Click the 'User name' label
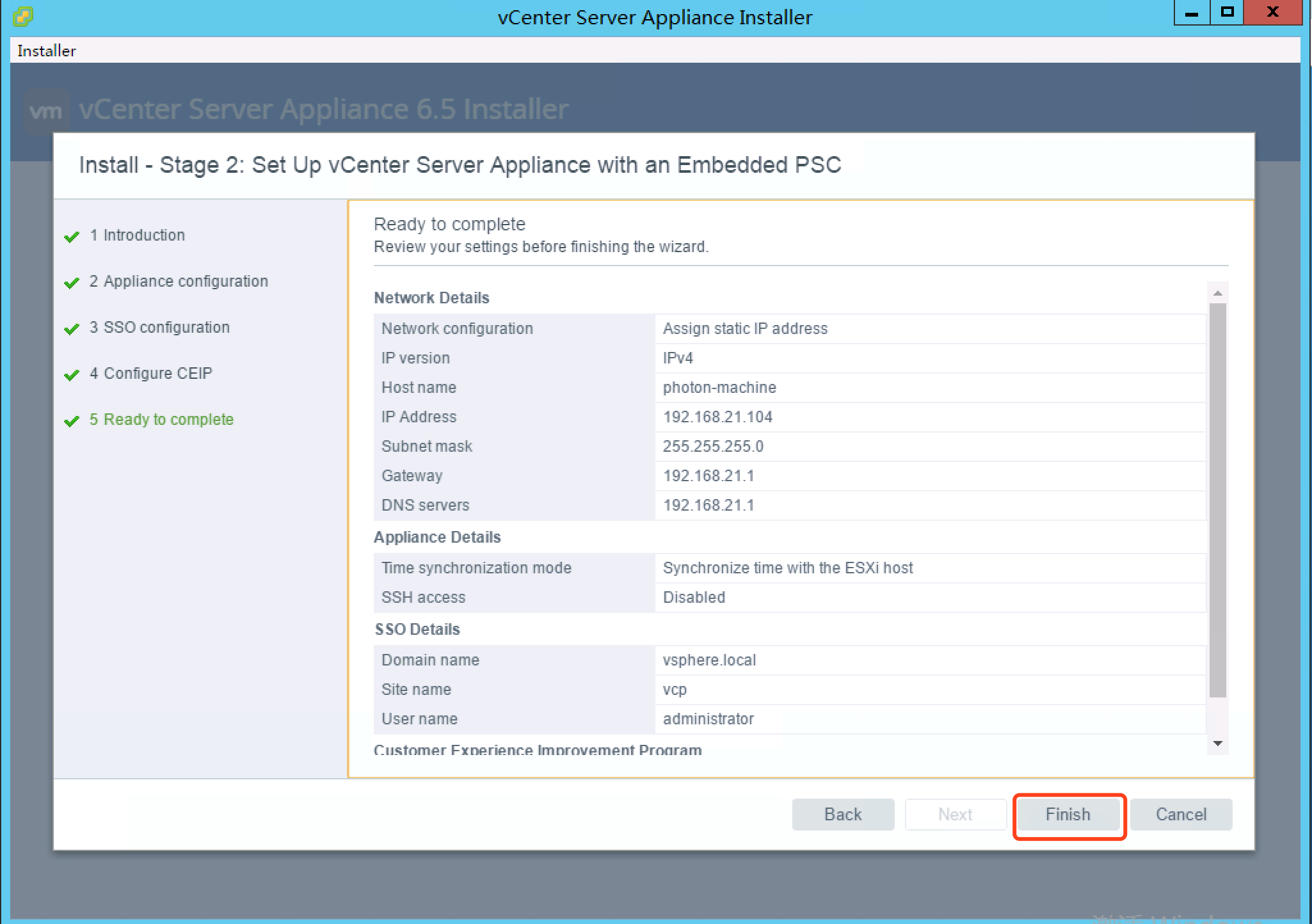Viewport: 1312px width, 924px height. click(419, 719)
